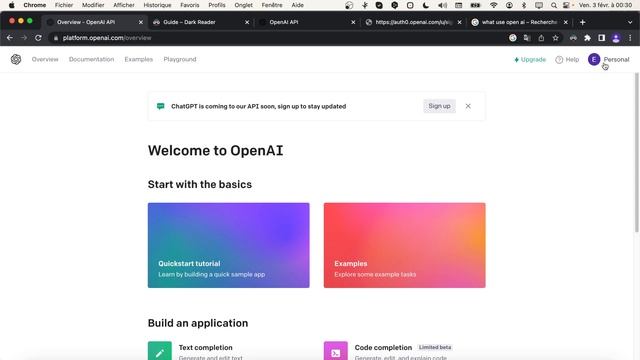
Task: Go to Examples in top navigation
Action: tap(139, 60)
